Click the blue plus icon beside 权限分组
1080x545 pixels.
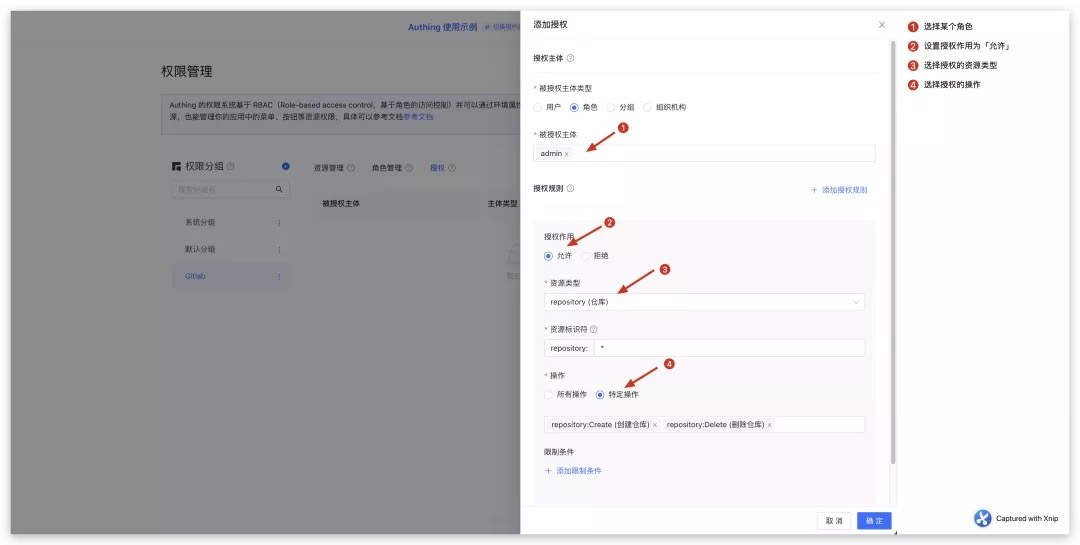click(x=285, y=166)
